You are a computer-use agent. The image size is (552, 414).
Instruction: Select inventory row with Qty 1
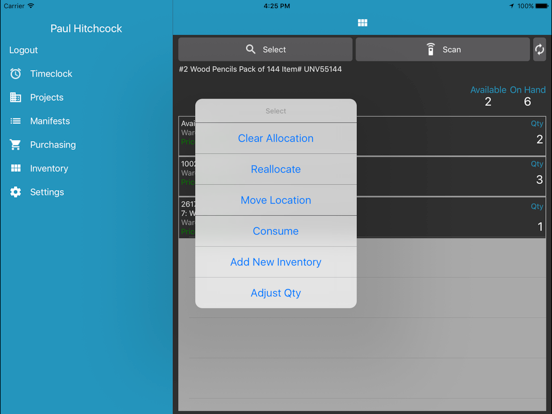click(x=362, y=217)
